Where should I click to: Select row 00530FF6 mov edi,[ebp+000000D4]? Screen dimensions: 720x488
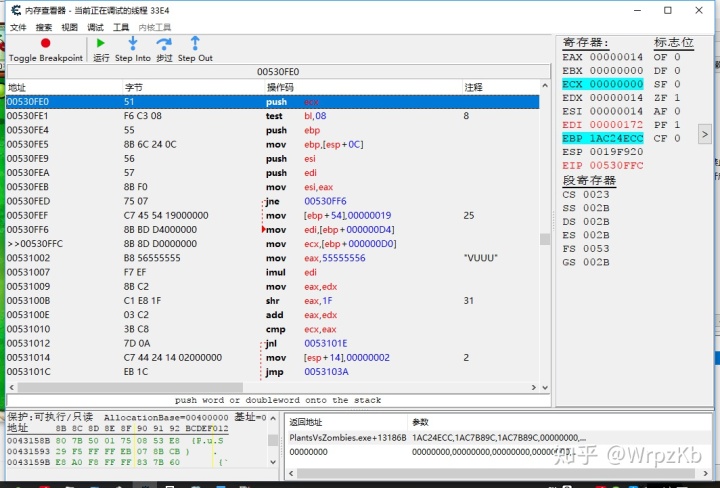click(273, 230)
